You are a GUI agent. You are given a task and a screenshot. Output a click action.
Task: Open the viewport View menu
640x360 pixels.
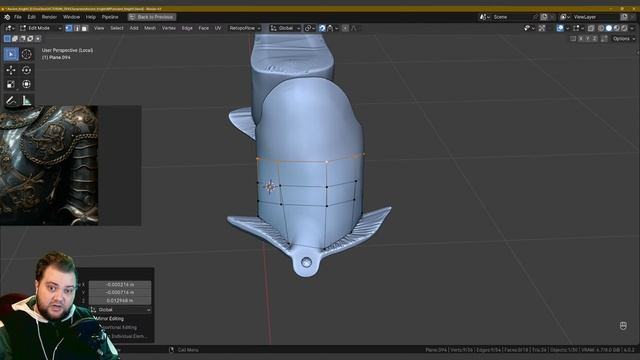99,28
